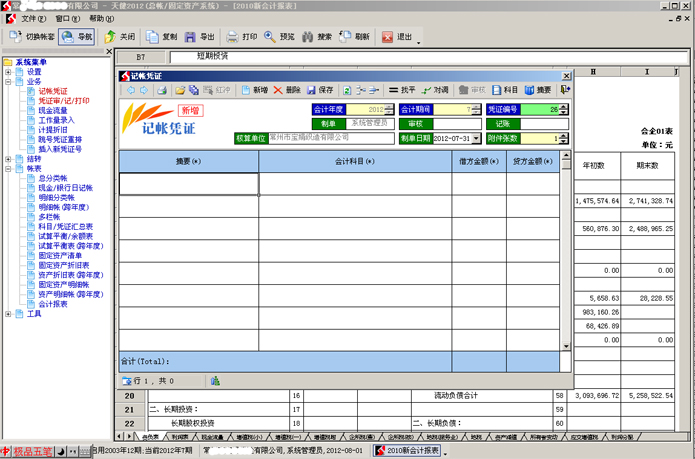Expand the 工具 tree node
This screenshot has height=459, width=695.
click(9, 314)
